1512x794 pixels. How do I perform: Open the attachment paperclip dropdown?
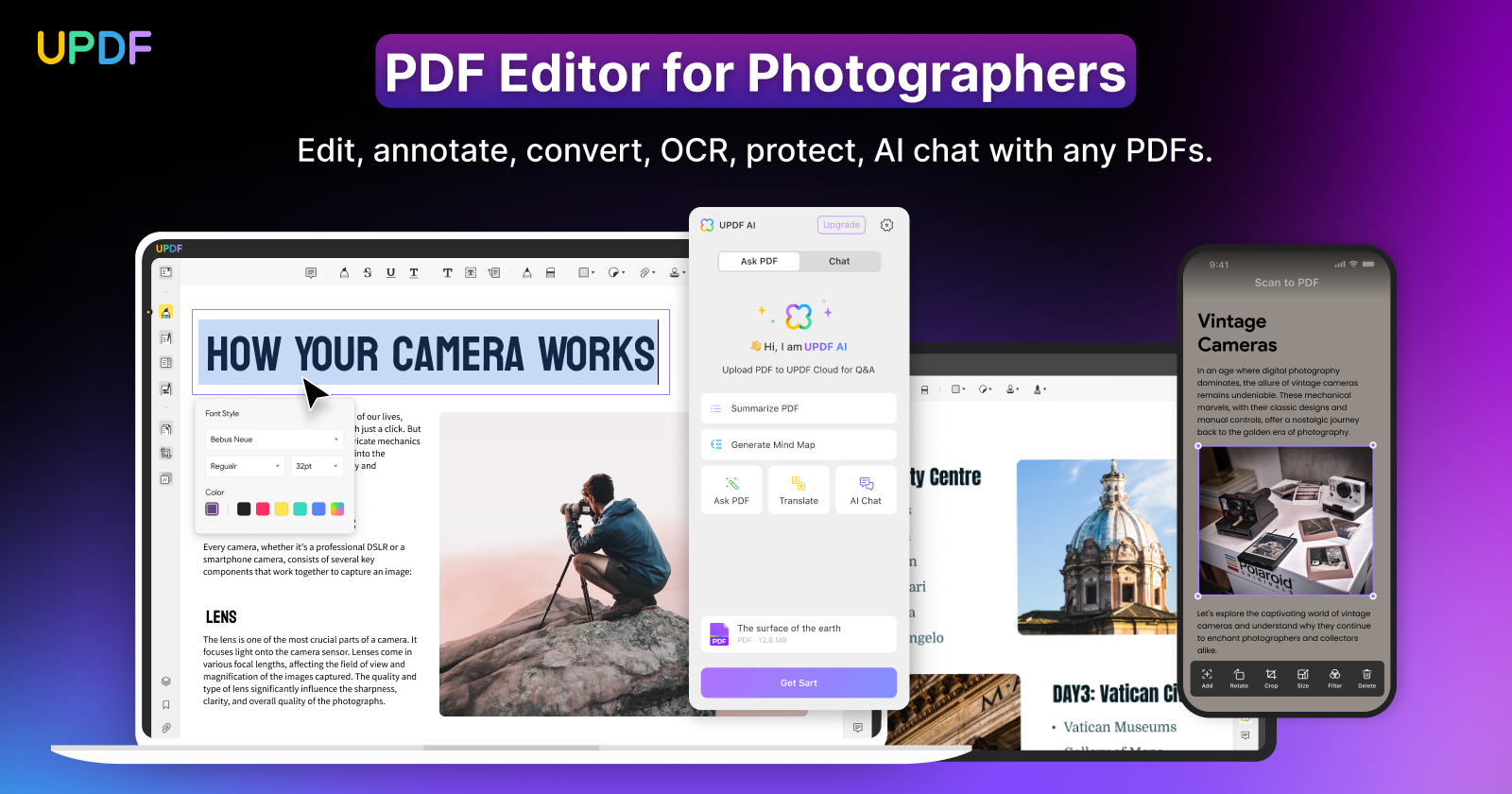pyautogui.click(x=646, y=272)
